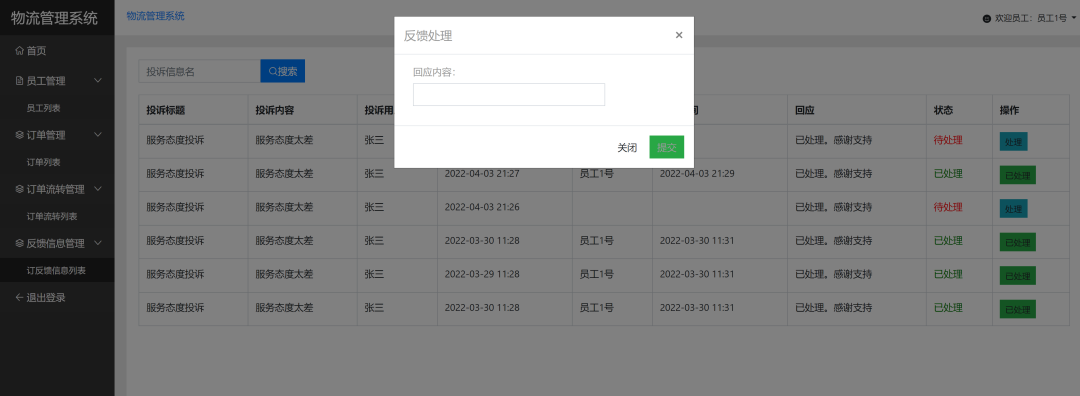
Task: Select 订反馈信息列表 in the sidebar
Action: coord(56,271)
